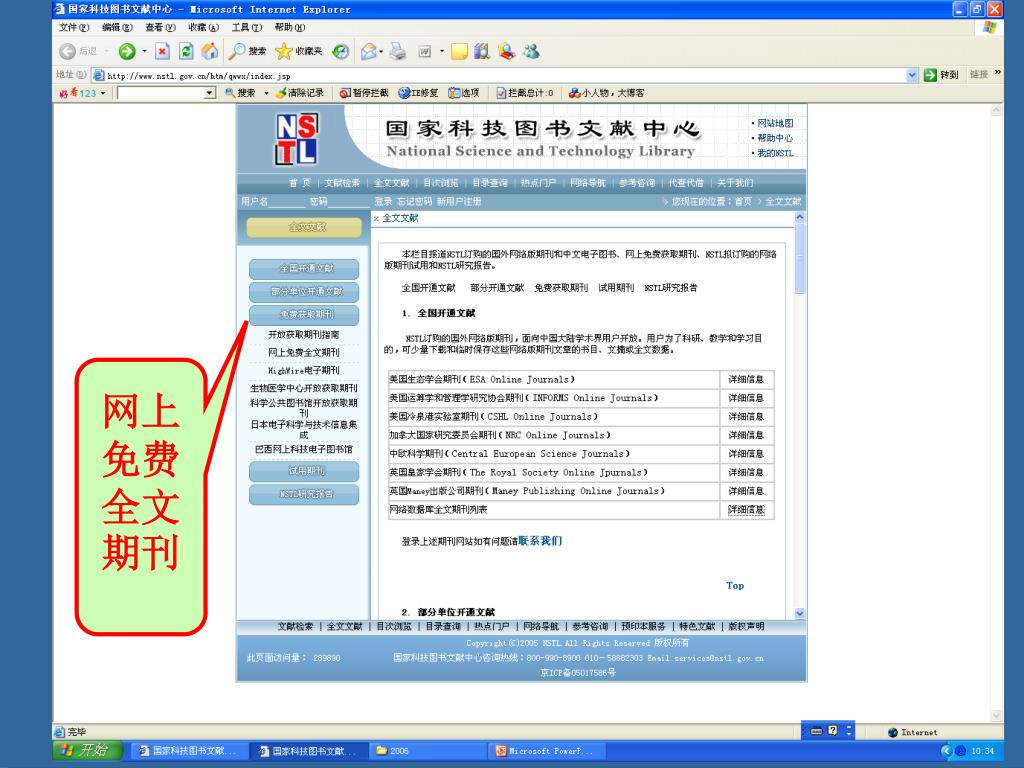This screenshot has width=1024, height=768.
Task: Open the 搜索 button dropdown on 123 toolbar
Action: tap(266, 93)
